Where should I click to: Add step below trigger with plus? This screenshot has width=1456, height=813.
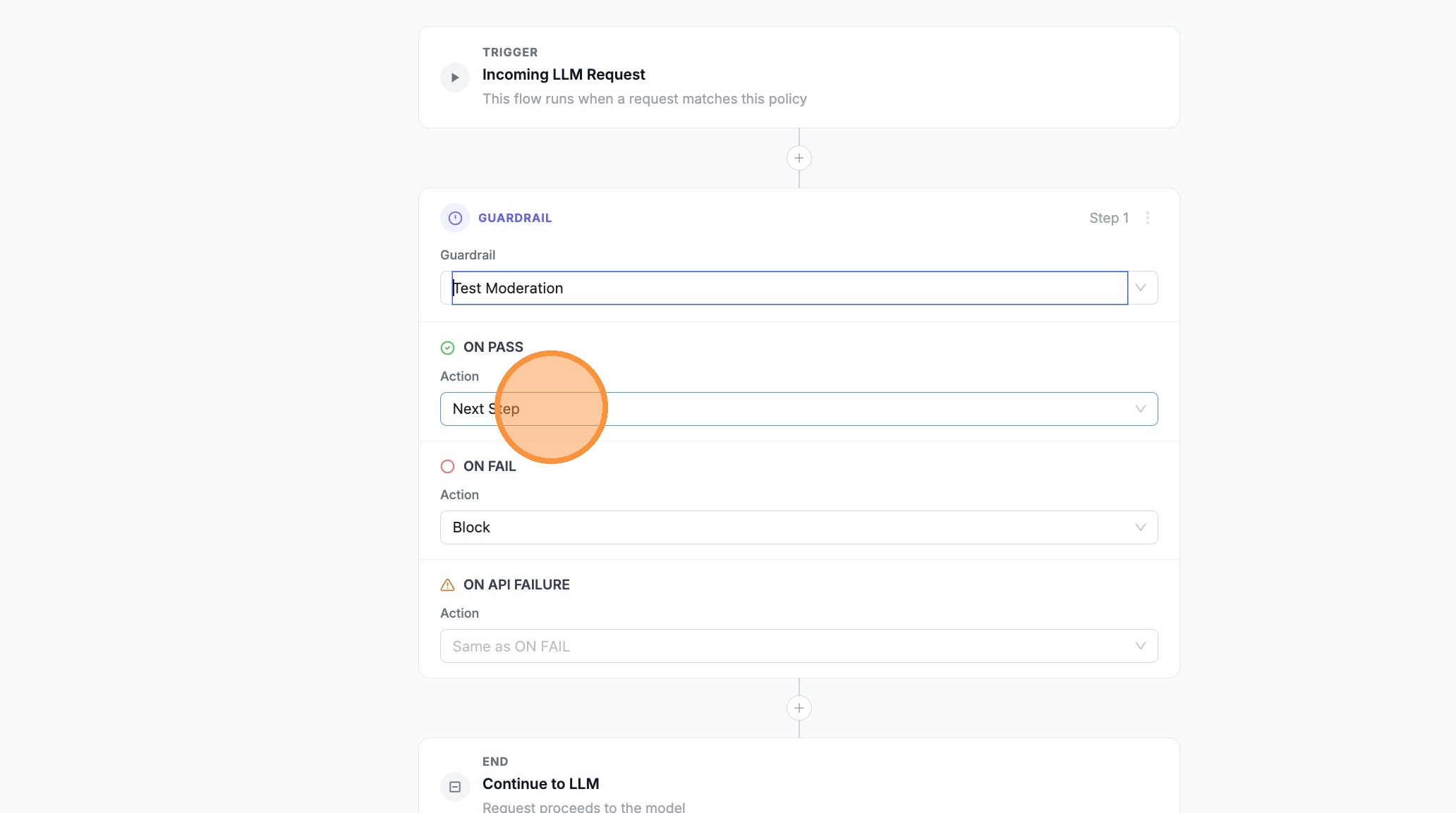[x=799, y=158]
